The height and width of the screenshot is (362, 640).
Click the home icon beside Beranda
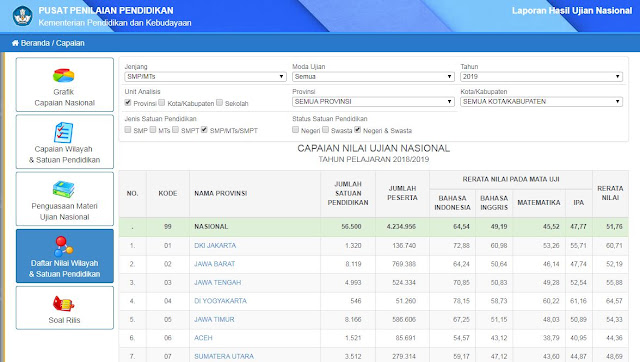[x=15, y=43]
